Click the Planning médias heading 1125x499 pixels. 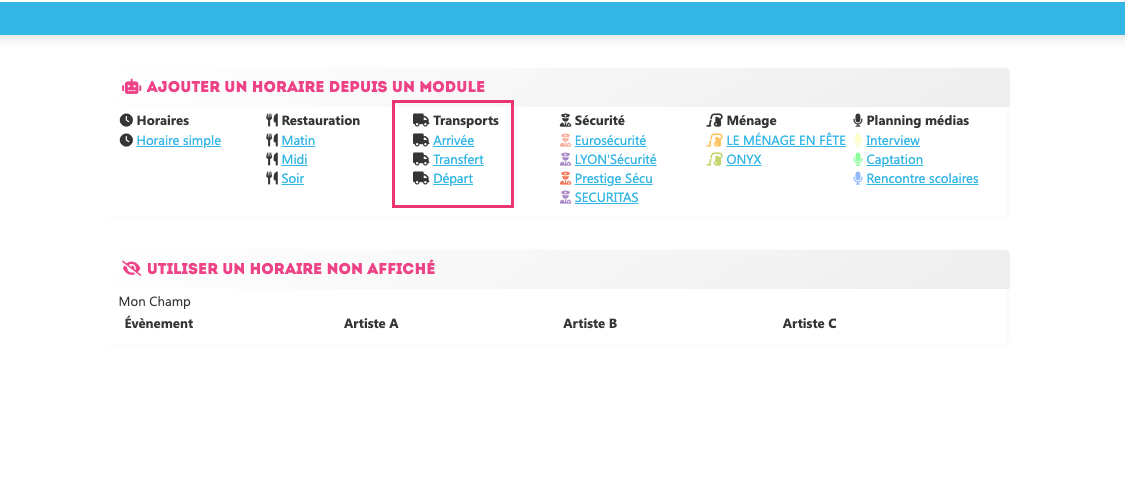pos(918,121)
